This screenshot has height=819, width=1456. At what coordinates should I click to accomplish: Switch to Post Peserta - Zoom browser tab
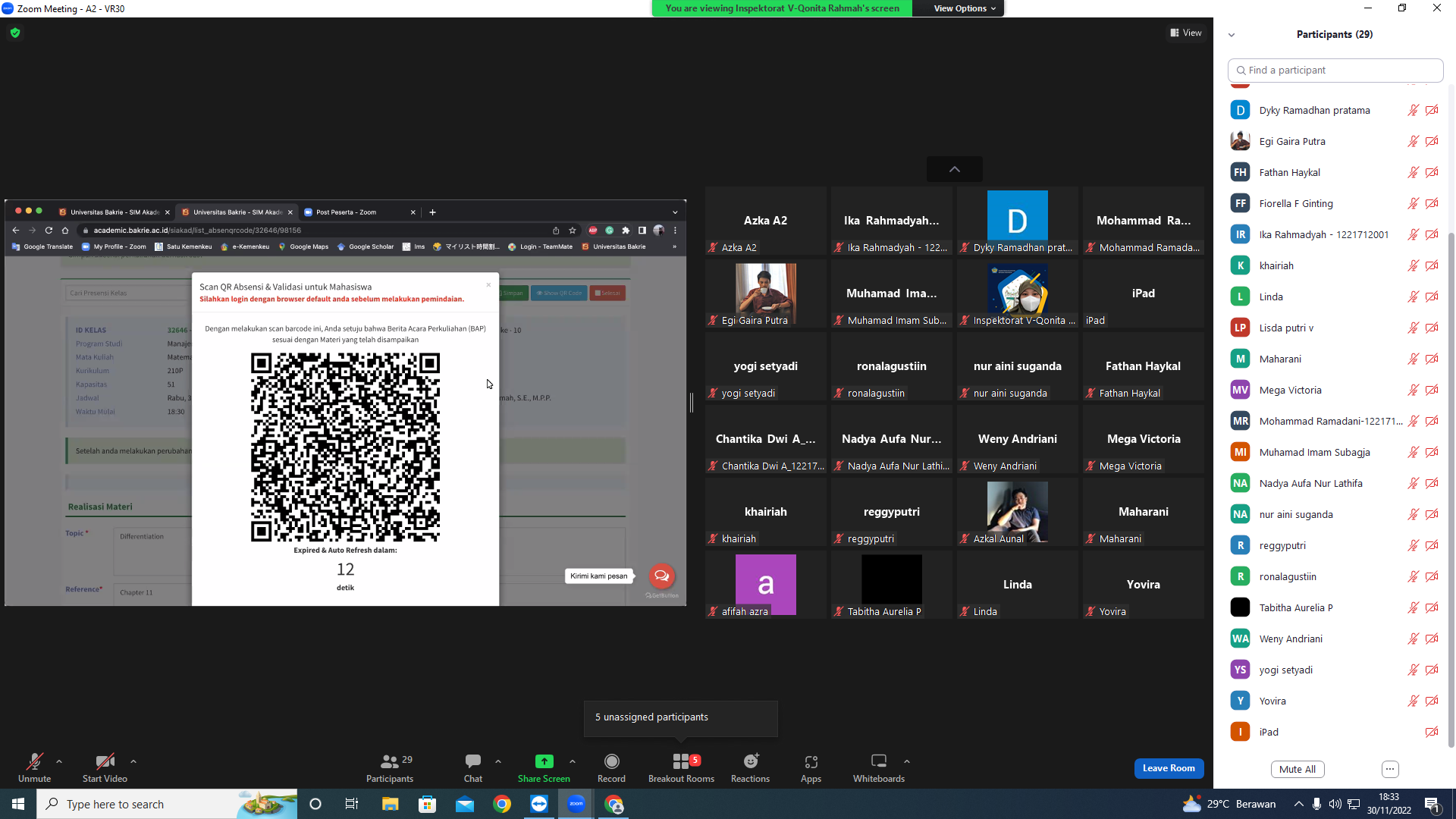(359, 212)
